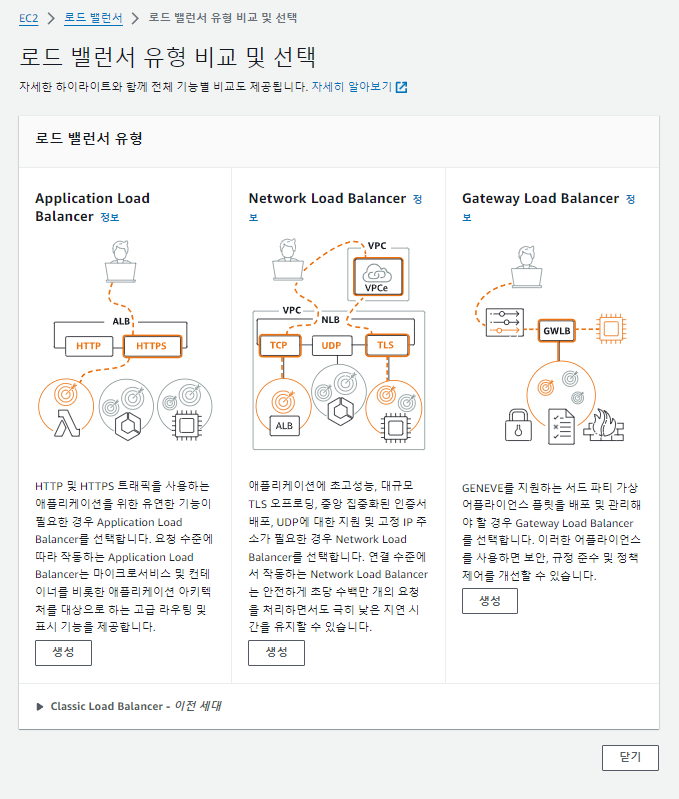Click the checklist document icon in Gateway diagram
The height and width of the screenshot is (799, 679).
click(x=561, y=427)
